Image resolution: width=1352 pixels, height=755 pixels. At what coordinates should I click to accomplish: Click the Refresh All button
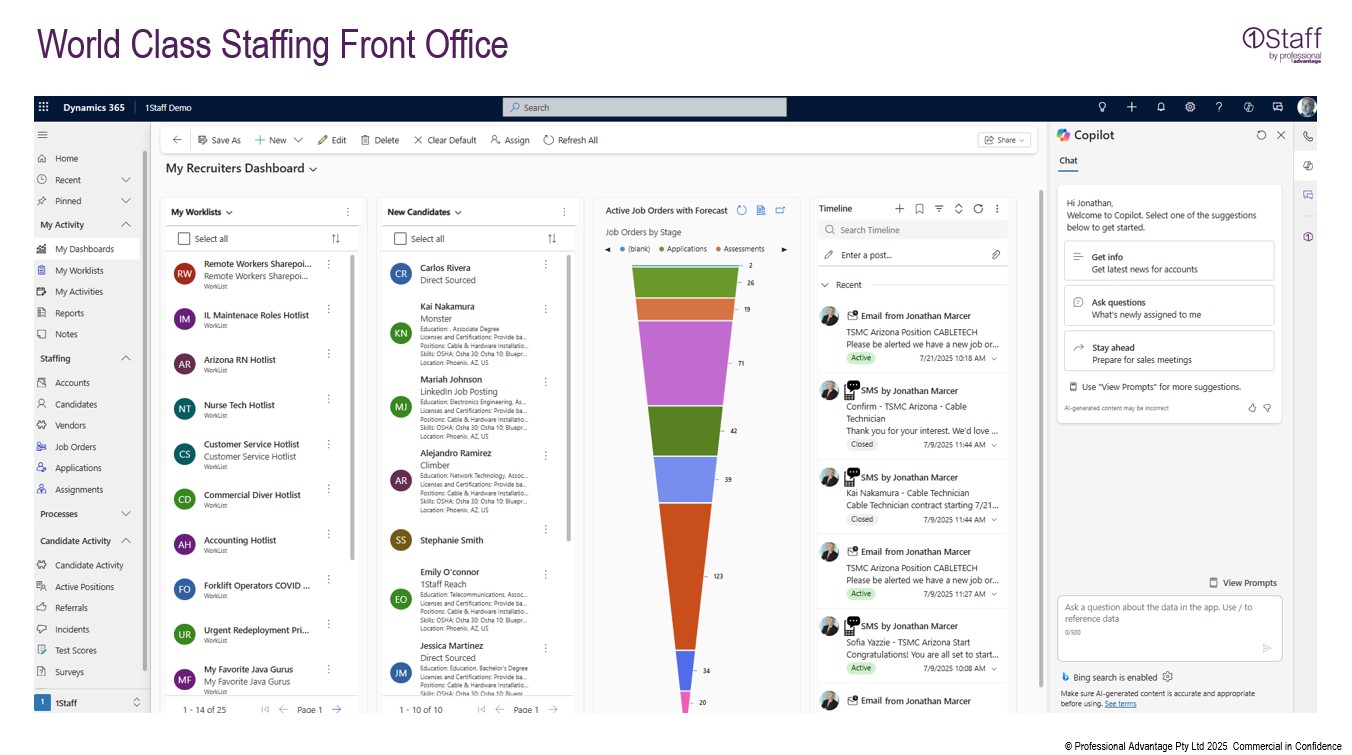tap(570, 140)
